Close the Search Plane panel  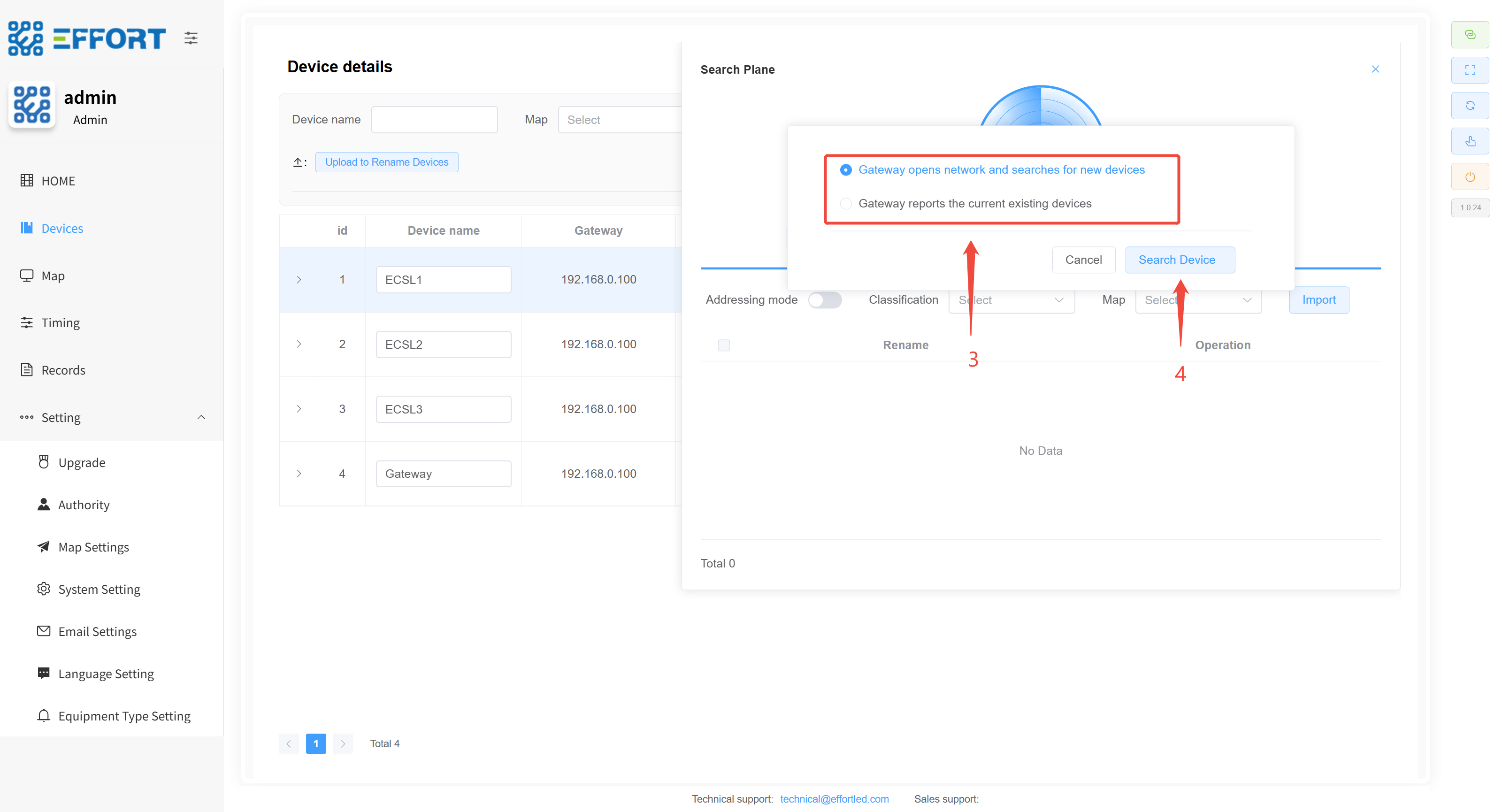tap(1375, 69)
